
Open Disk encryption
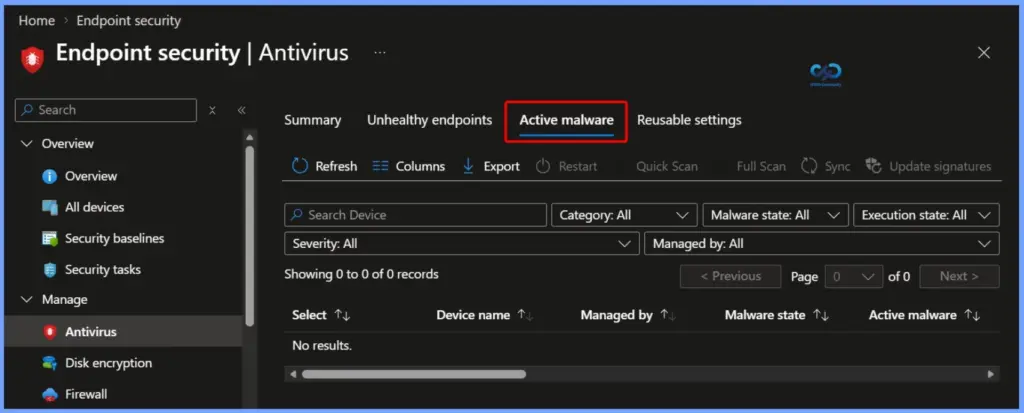tap(108, 363)
